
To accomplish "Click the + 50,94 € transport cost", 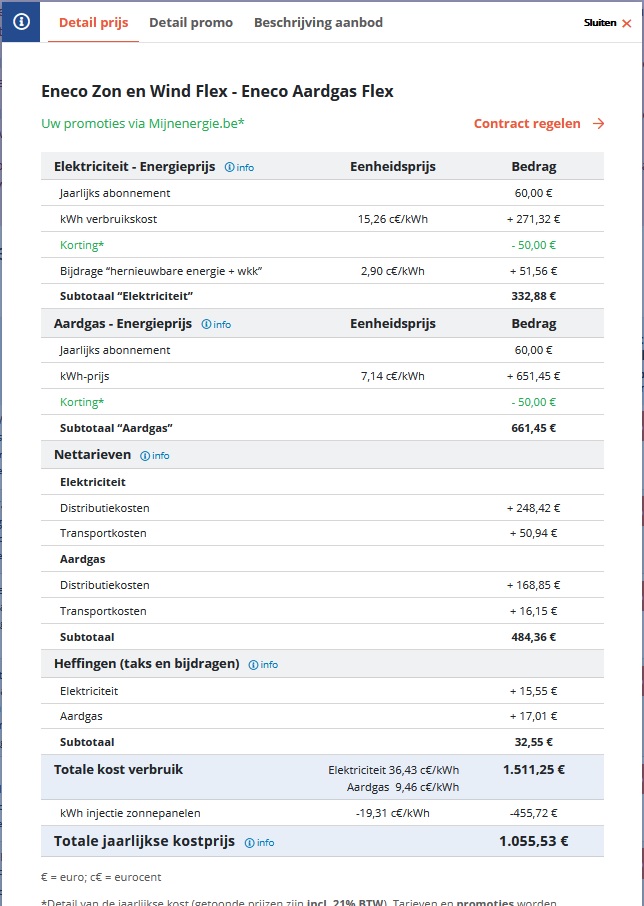I will 534,533.
